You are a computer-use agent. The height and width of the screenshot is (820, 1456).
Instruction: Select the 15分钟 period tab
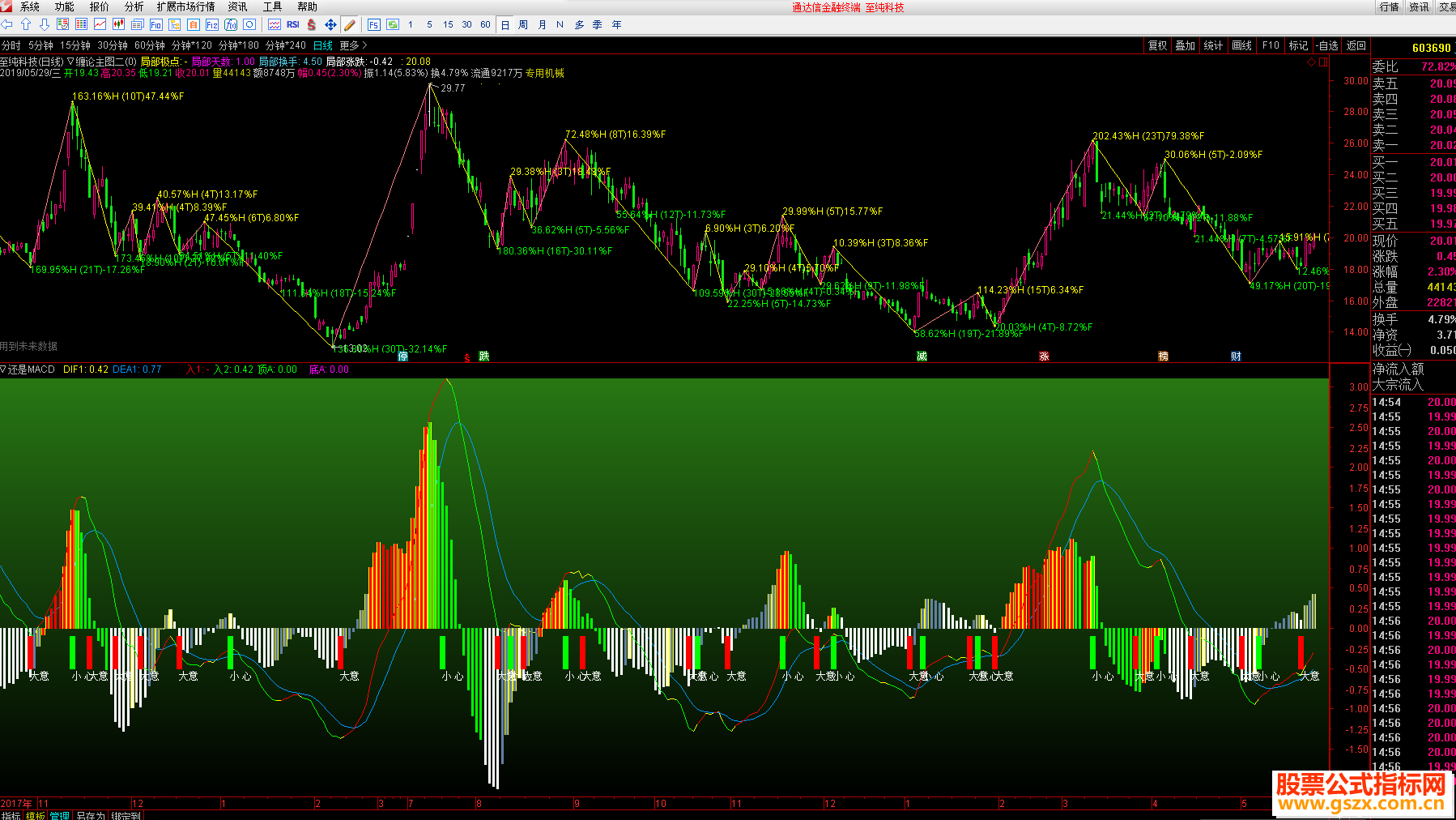coord(75,45)
